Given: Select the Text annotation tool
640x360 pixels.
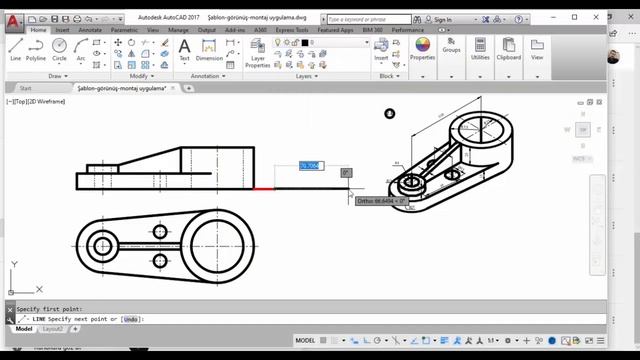Looking at the screenshot, I should point(184,49).
